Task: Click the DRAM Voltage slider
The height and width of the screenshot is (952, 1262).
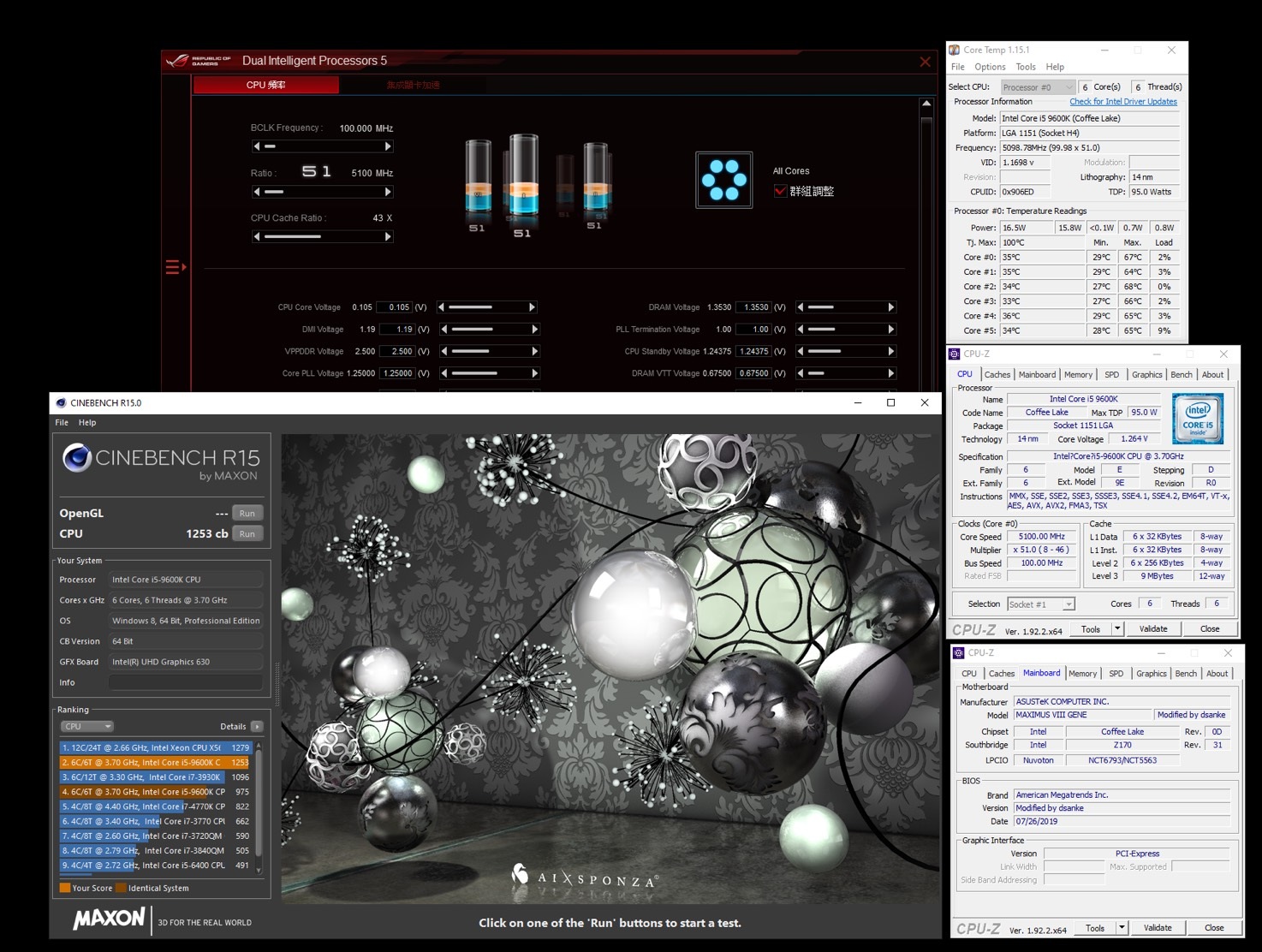Action: (x=845, y=307)
